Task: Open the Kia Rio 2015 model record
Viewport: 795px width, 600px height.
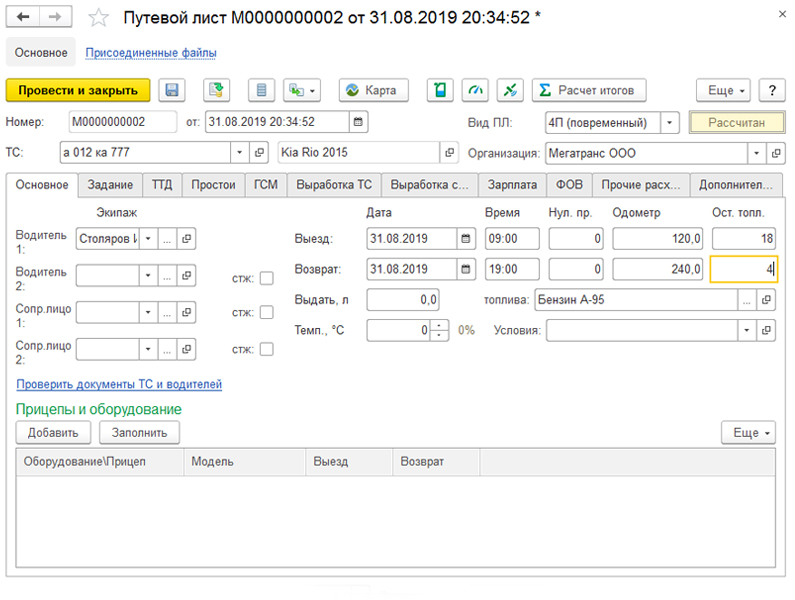Action: [x=449, y=152]
